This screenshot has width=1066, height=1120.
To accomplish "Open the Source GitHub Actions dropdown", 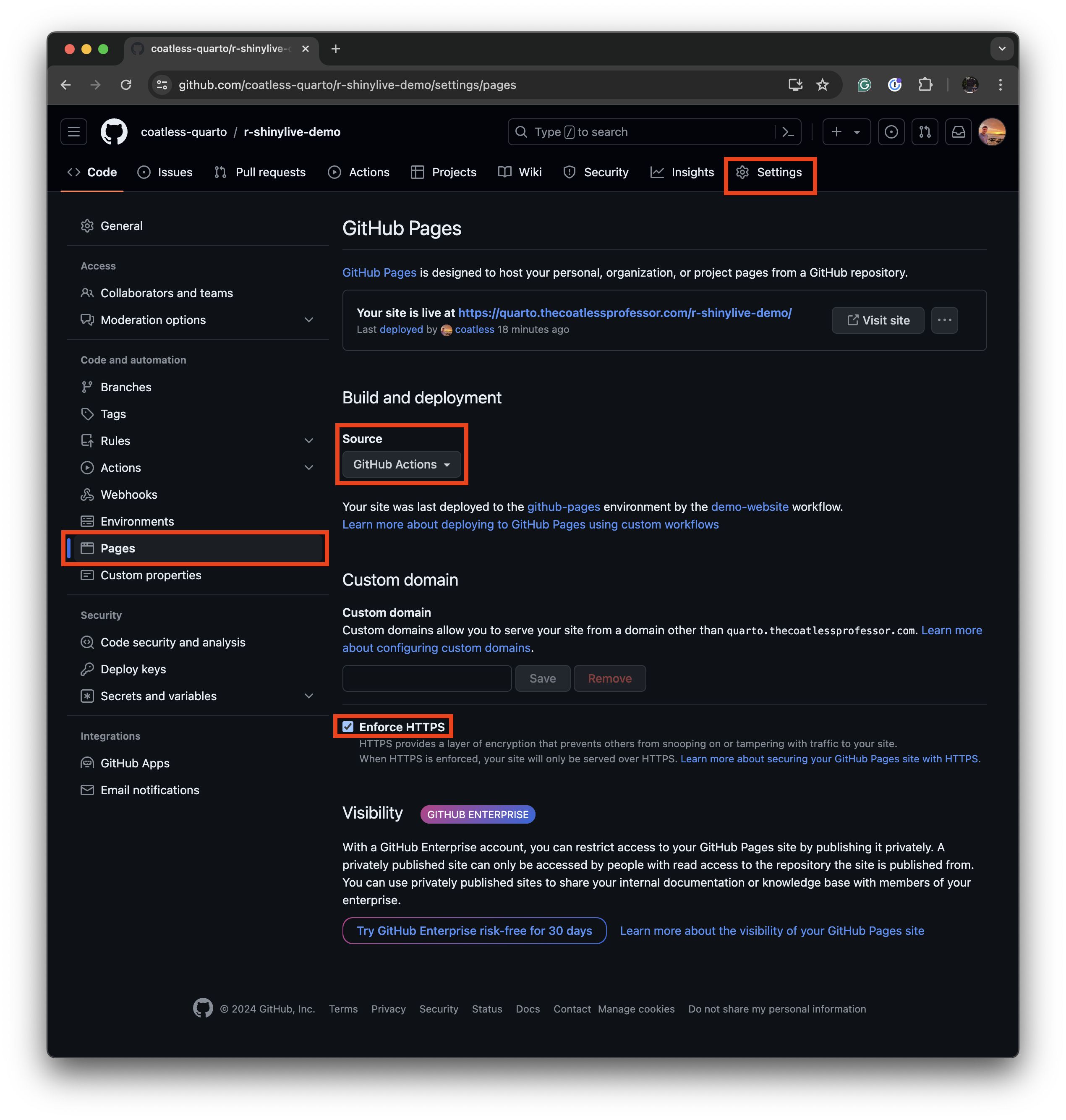I will coord(401,464).
